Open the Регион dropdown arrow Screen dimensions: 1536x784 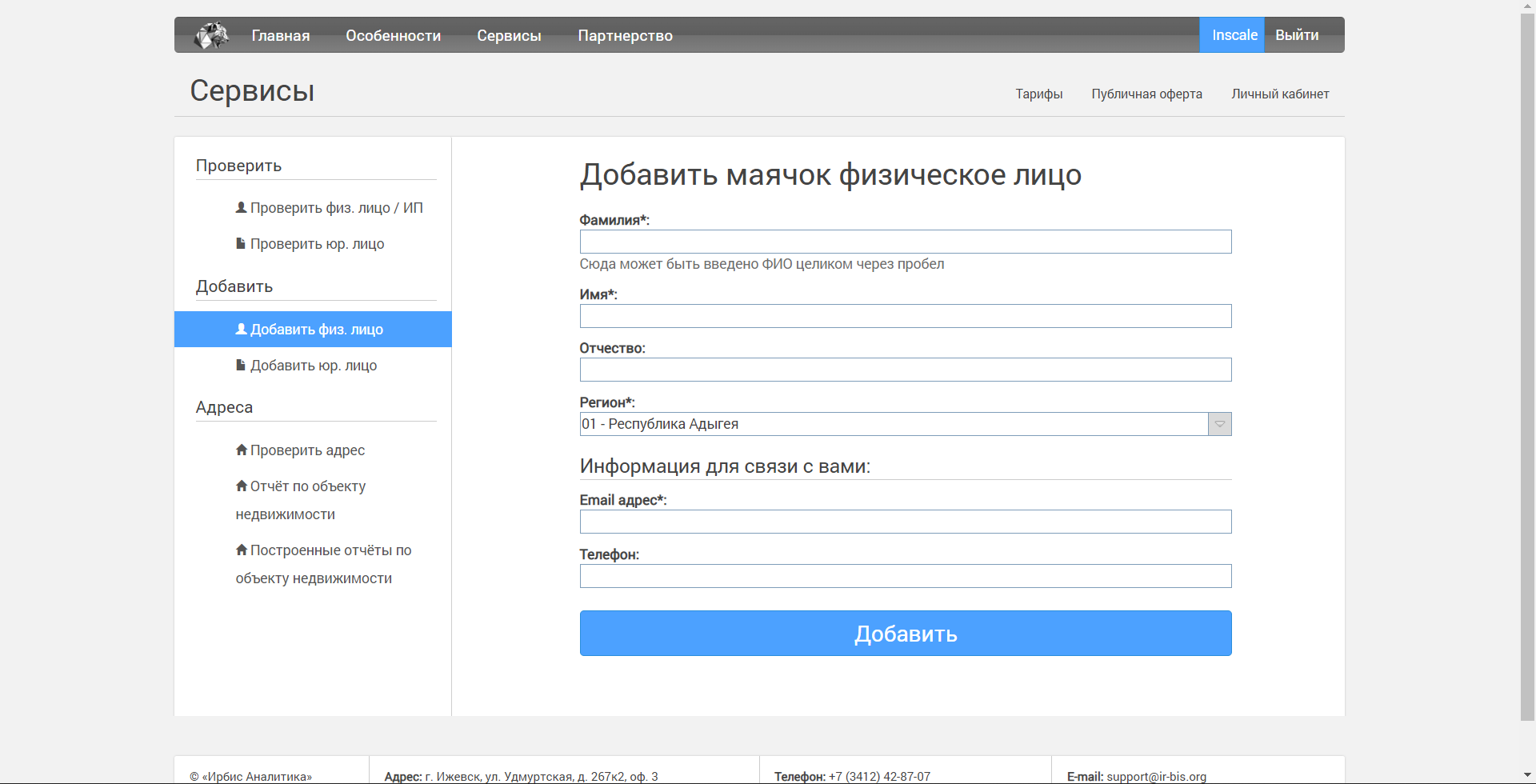point(1220,424)
